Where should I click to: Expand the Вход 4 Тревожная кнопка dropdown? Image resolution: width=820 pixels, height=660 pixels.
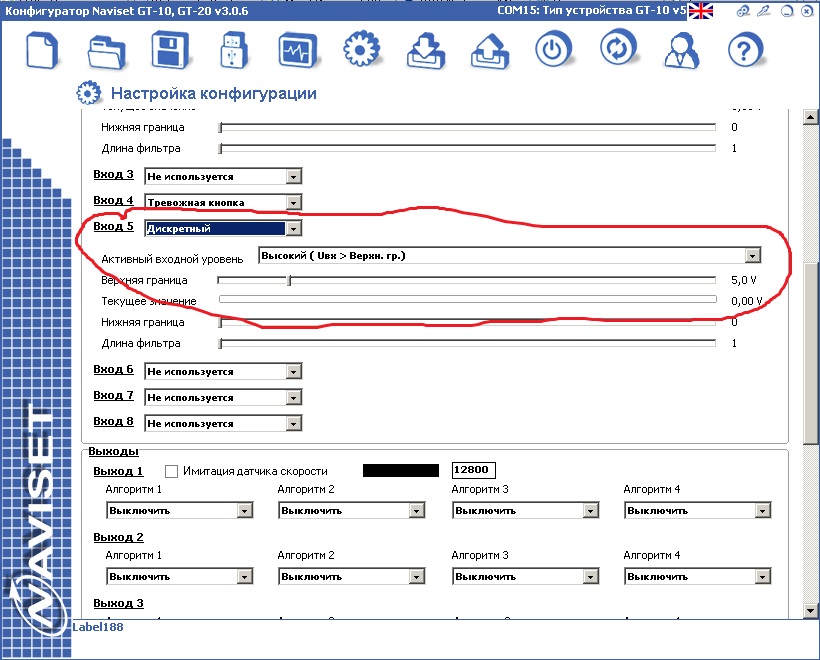click(x=293, y=203)
